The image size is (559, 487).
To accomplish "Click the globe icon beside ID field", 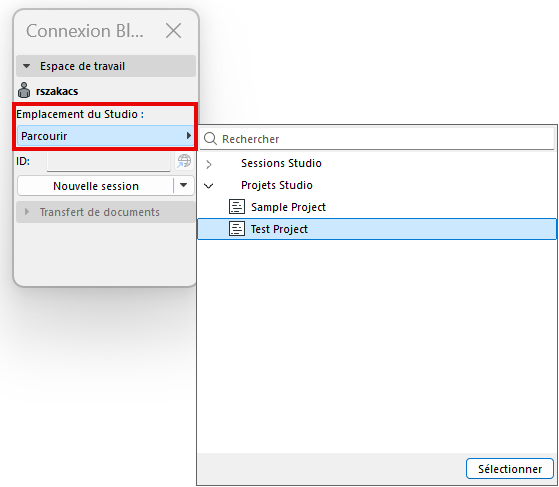I will click(x=184, y=161).
